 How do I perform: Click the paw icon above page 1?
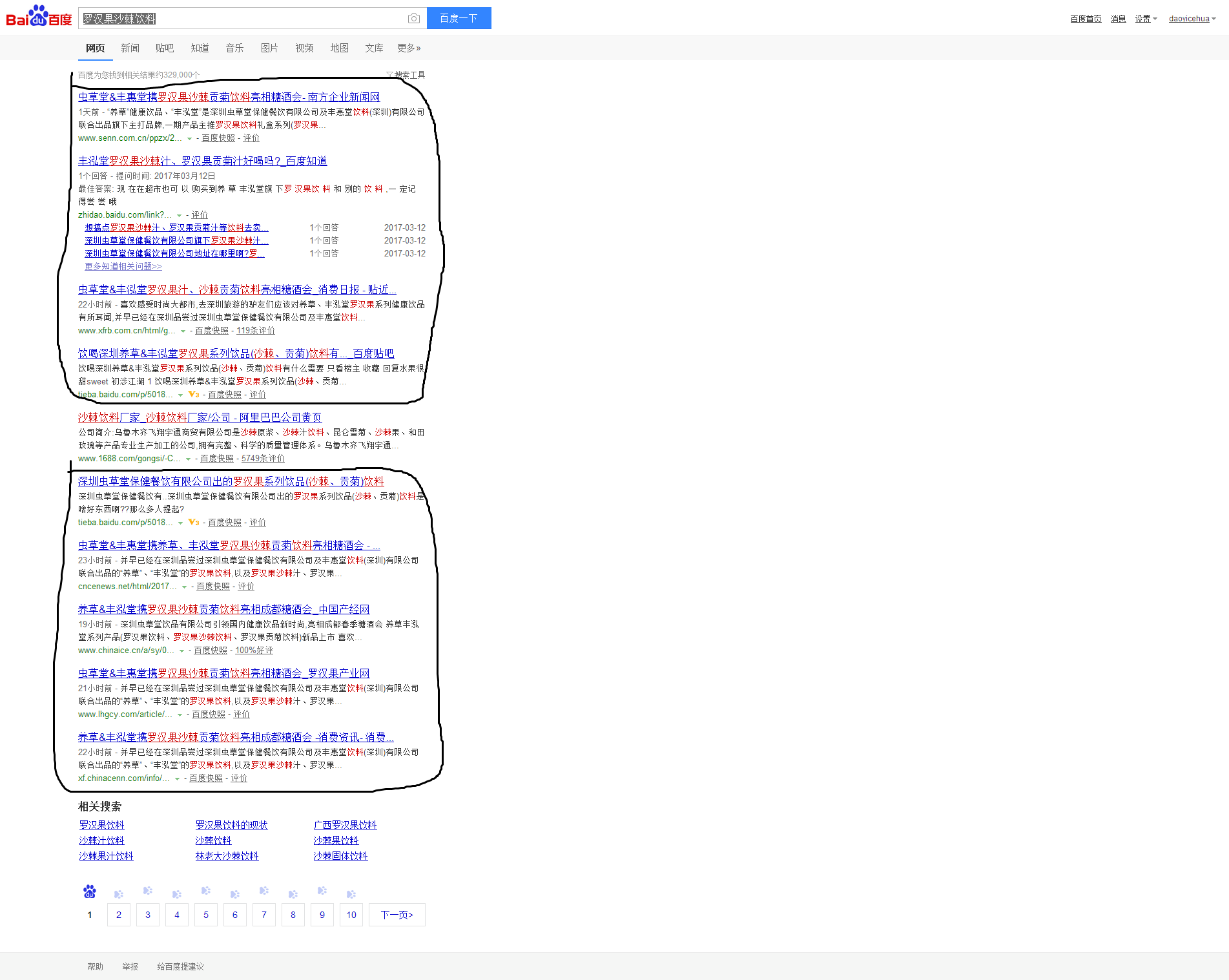pyautogui.click(x=90, y=891)
